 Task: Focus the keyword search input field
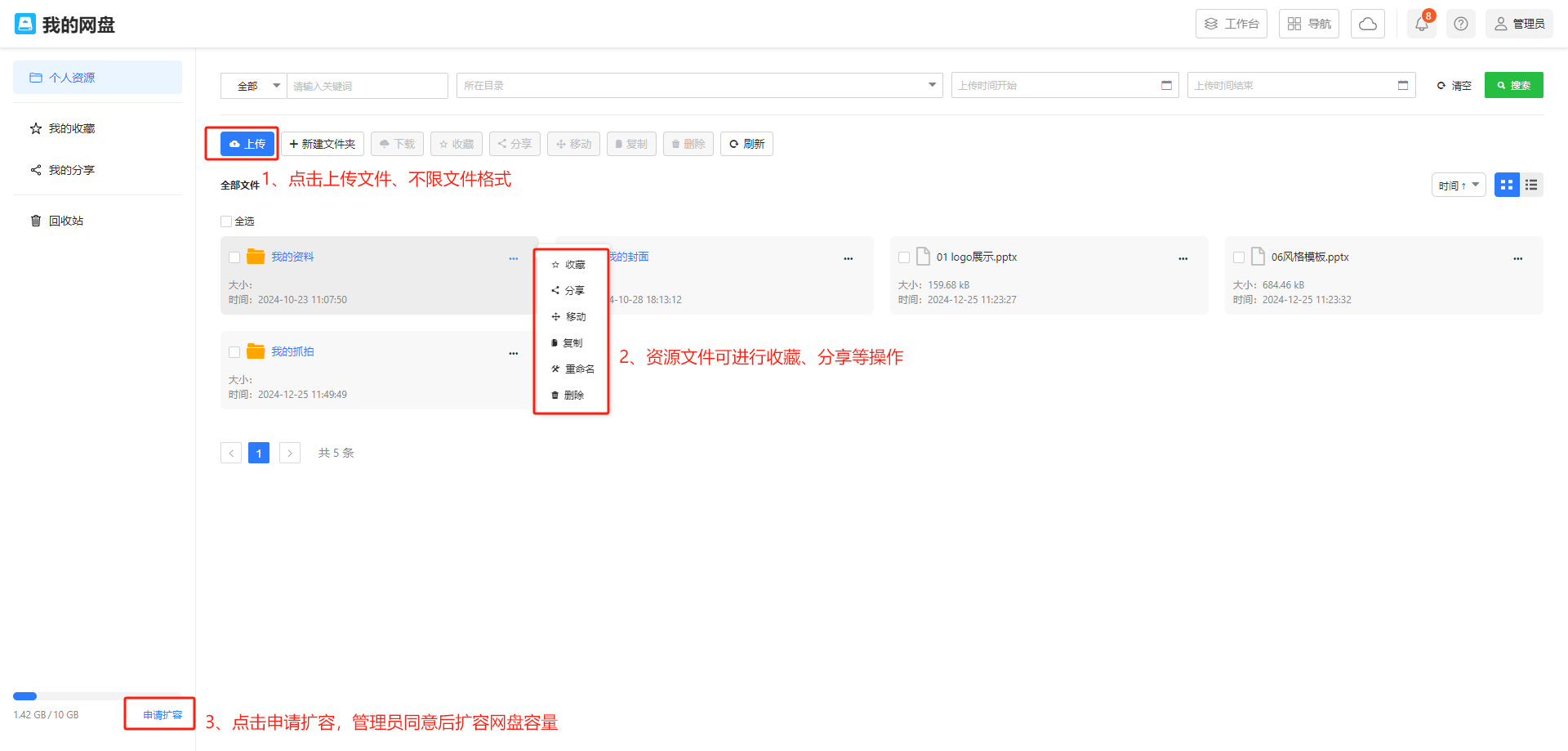[x=367, y=86]
